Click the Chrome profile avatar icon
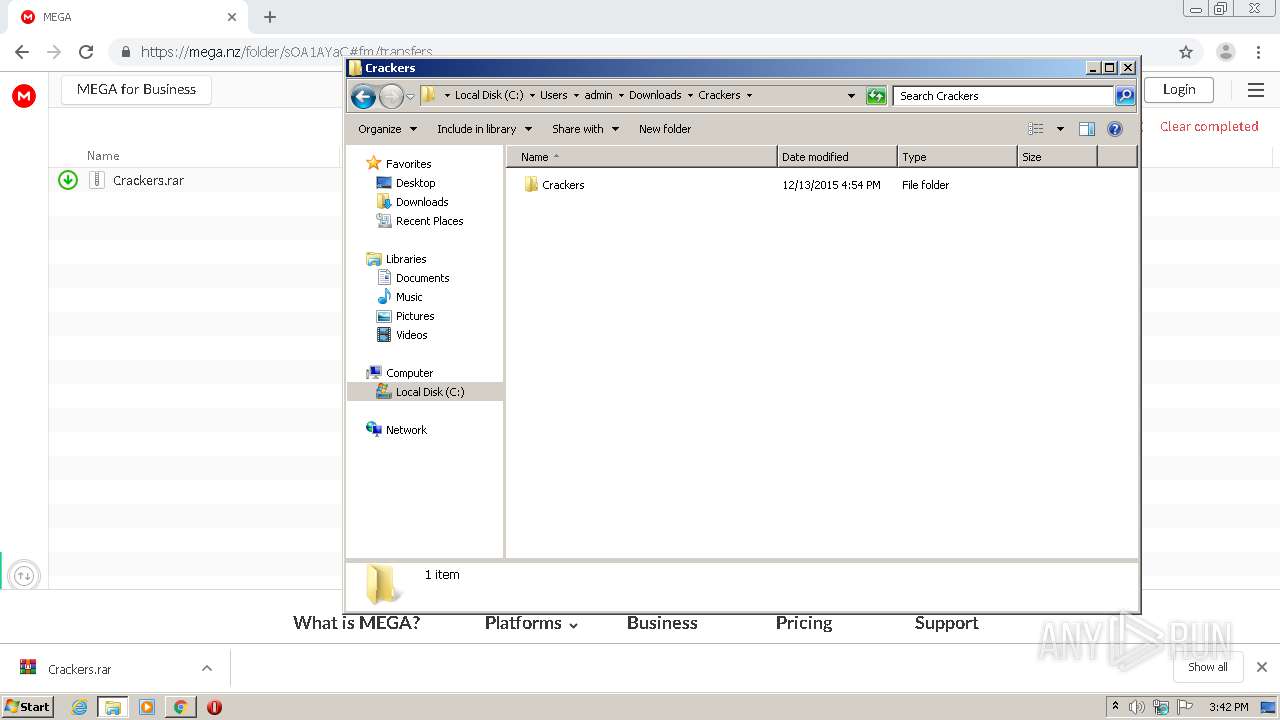 click(1226, 52)
